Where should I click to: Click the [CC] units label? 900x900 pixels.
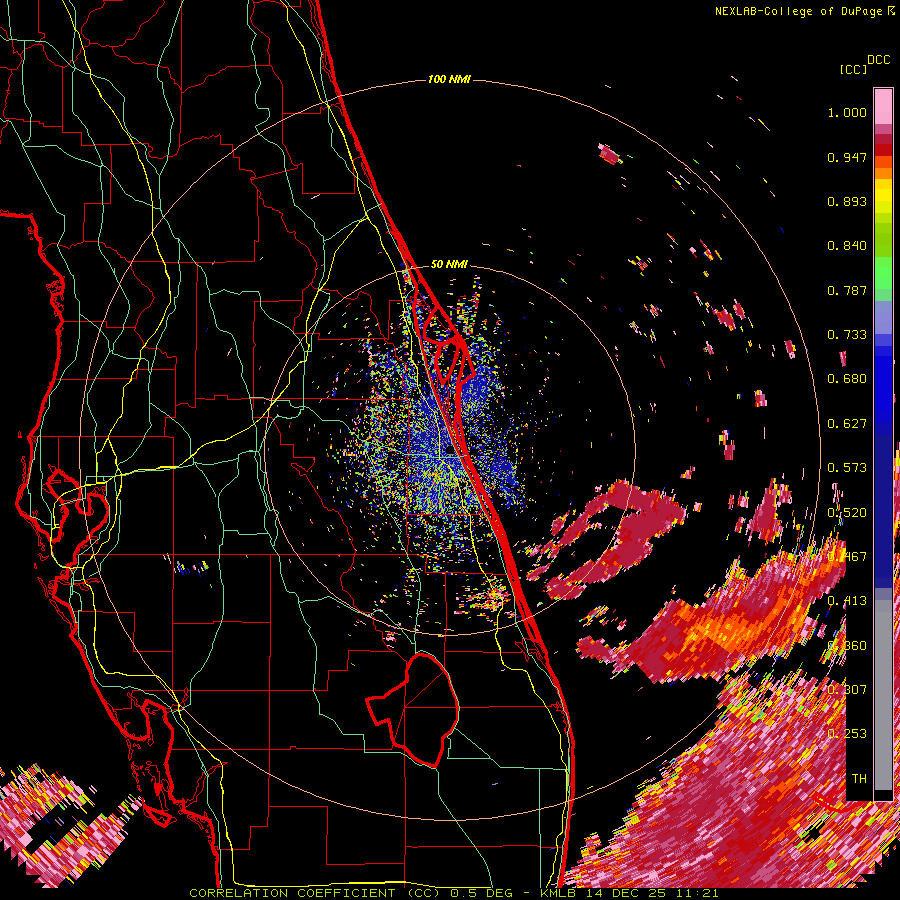click(x=853, y=69)
